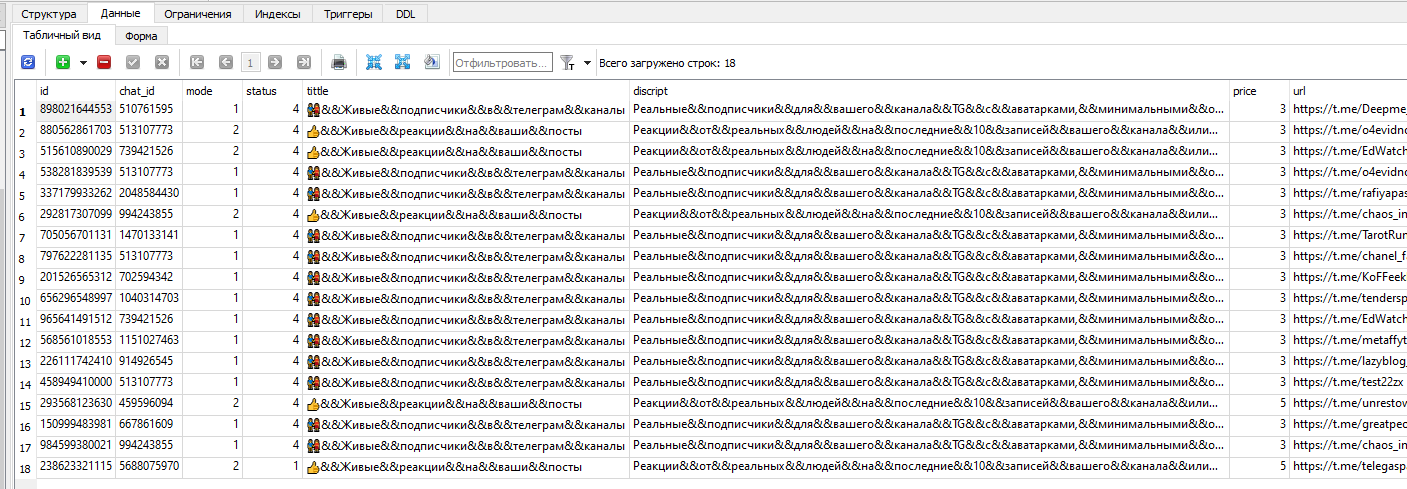The image size is (1407, 489).
Task: Select url cell containing lazyblog
Action: 1348,361
